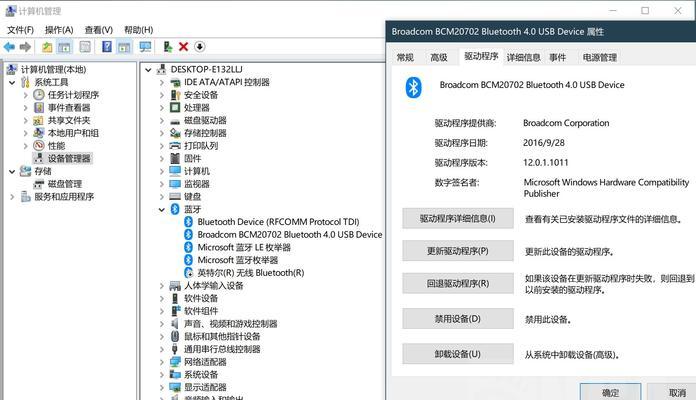696x400 pixels.
Task: Expand the 网络适配器 category
Action: 162,362
